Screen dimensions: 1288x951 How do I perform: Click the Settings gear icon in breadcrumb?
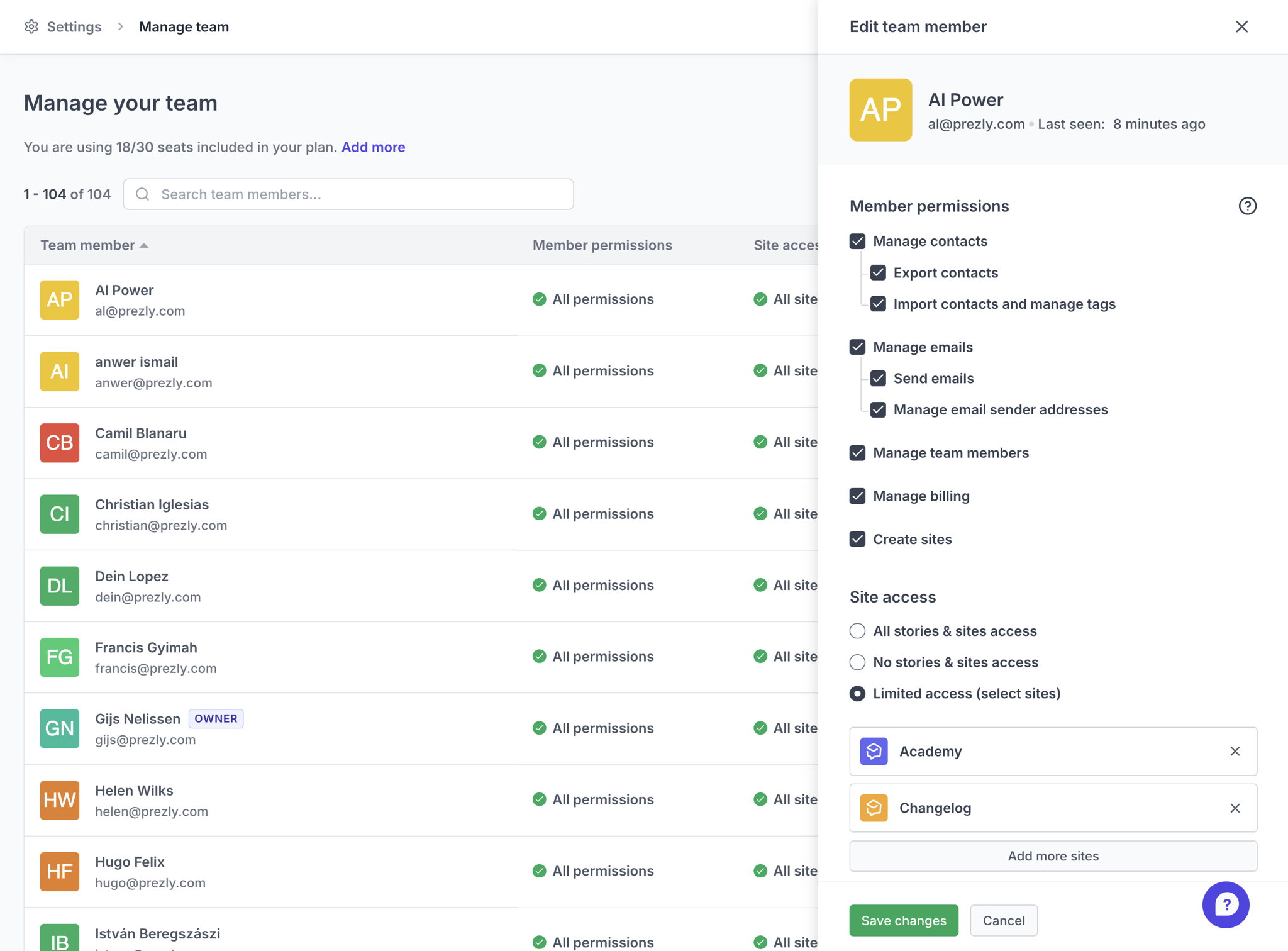[x=31, y=27]
